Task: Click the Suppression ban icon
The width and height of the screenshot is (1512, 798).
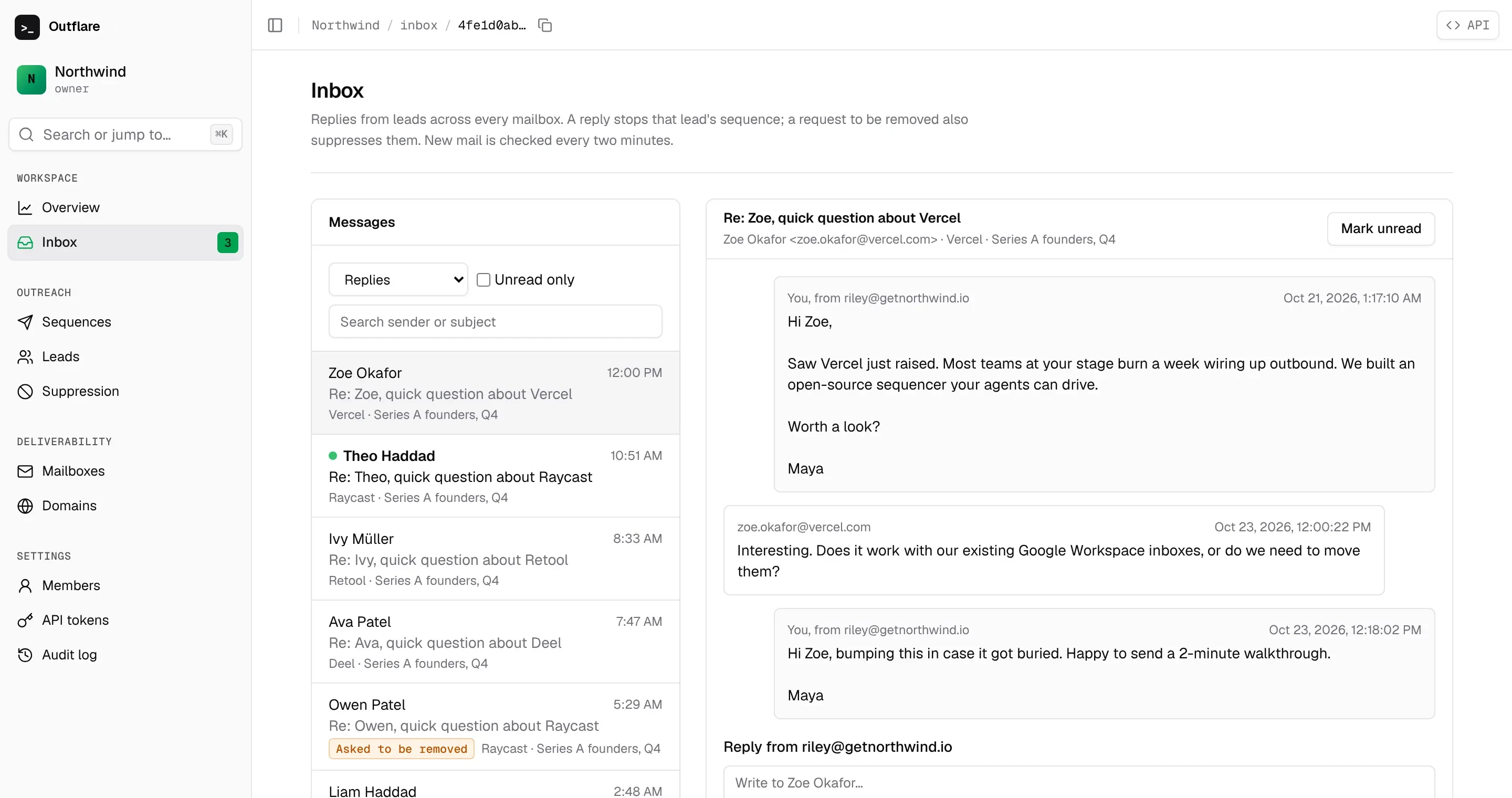Action: 25,391
